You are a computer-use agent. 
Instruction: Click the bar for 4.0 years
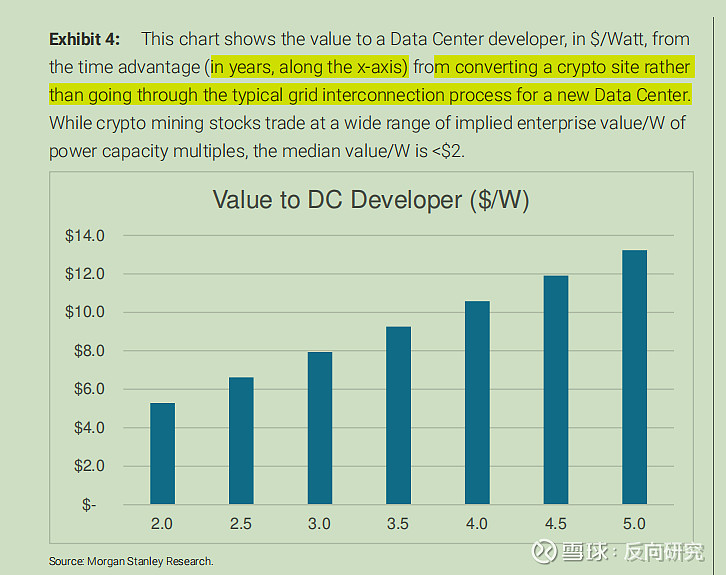click(x=477, y=402)
